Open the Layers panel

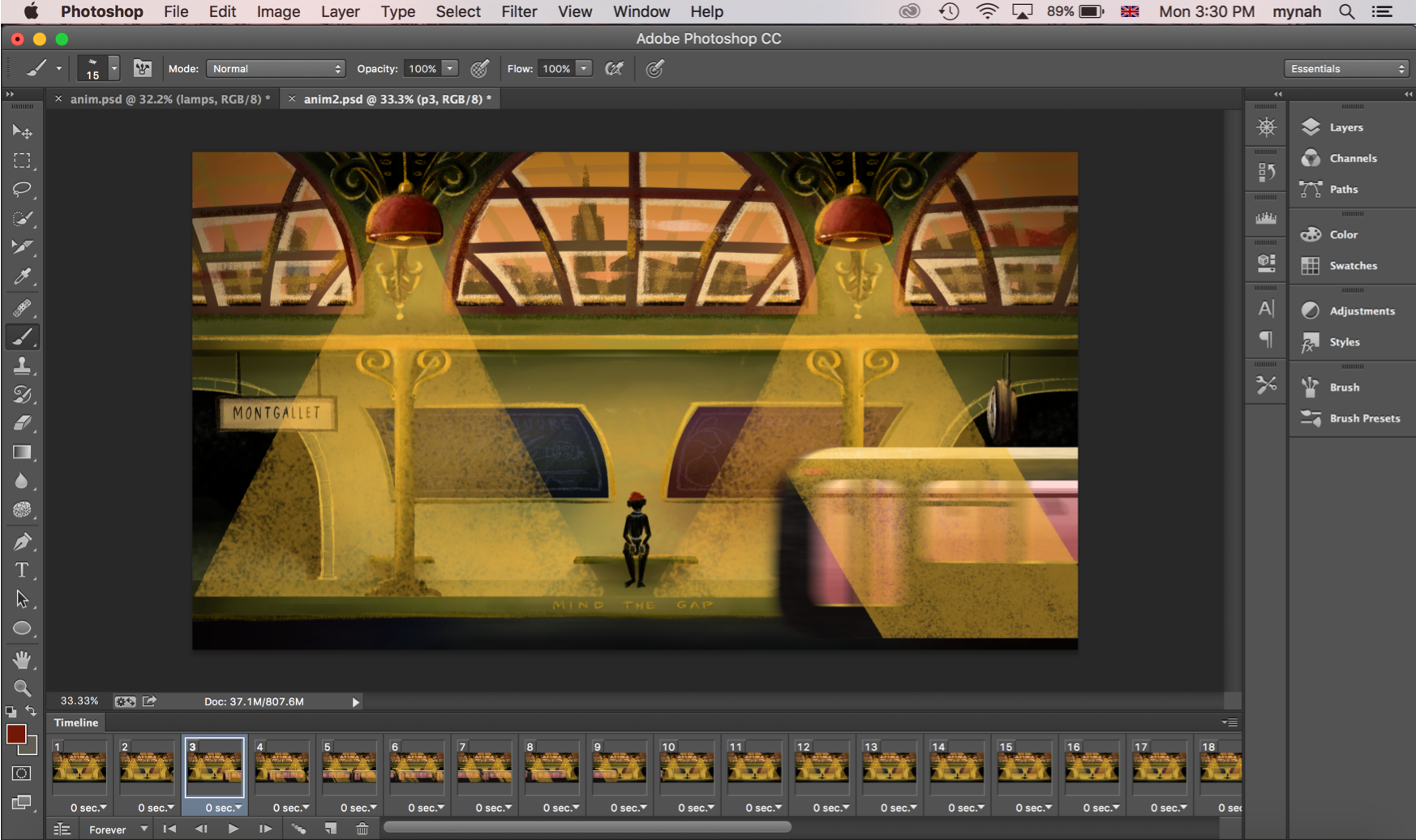click(1345, 127)
